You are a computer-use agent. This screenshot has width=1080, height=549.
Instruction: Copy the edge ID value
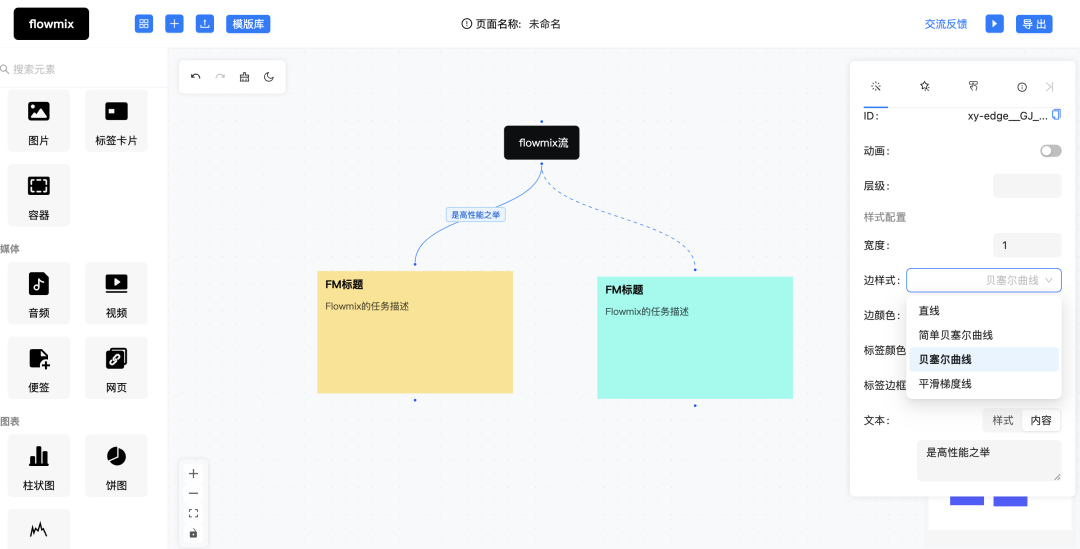coord(1057,114)
